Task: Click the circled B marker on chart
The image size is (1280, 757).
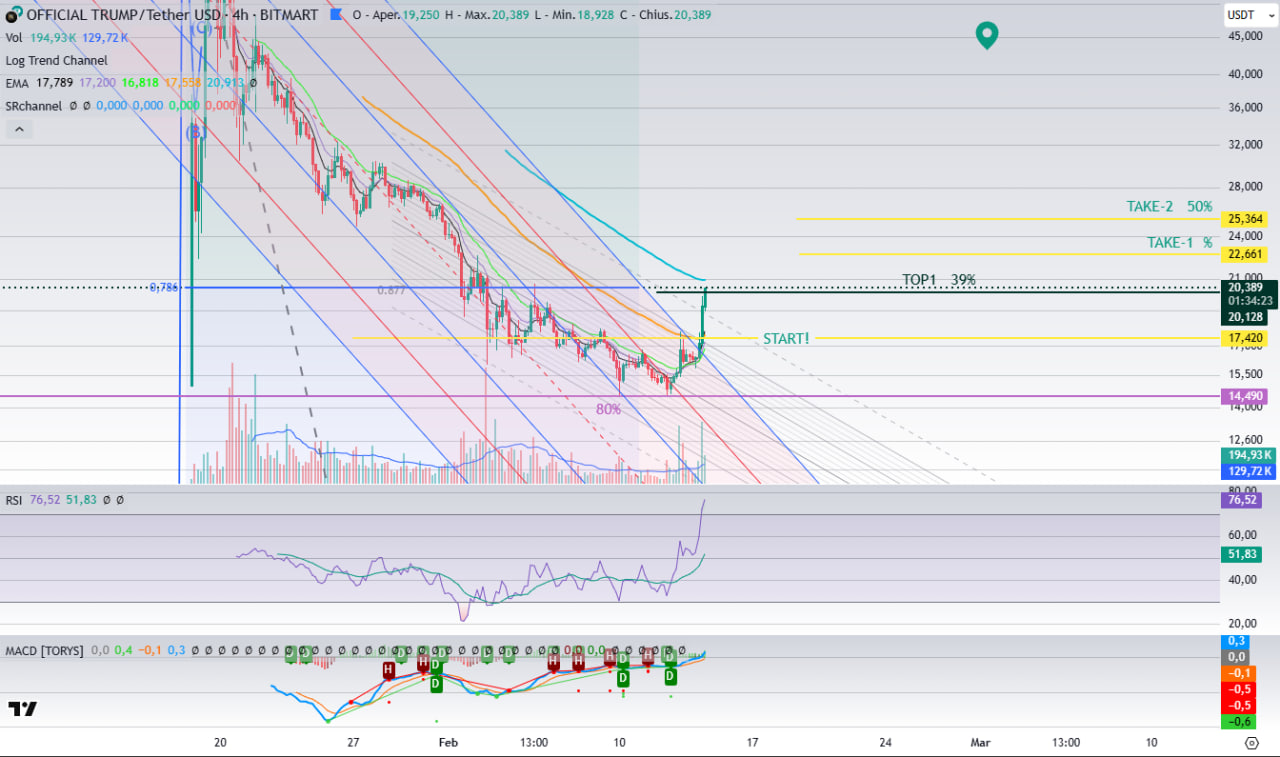Action: (x=197, y=131)
